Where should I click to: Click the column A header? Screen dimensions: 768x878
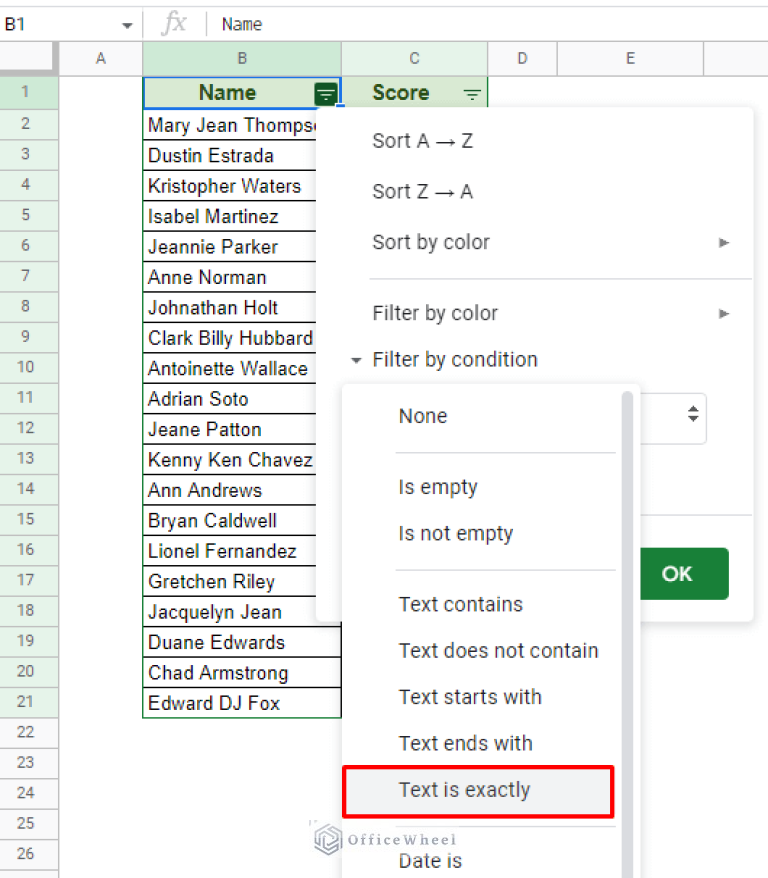[100, 59]
